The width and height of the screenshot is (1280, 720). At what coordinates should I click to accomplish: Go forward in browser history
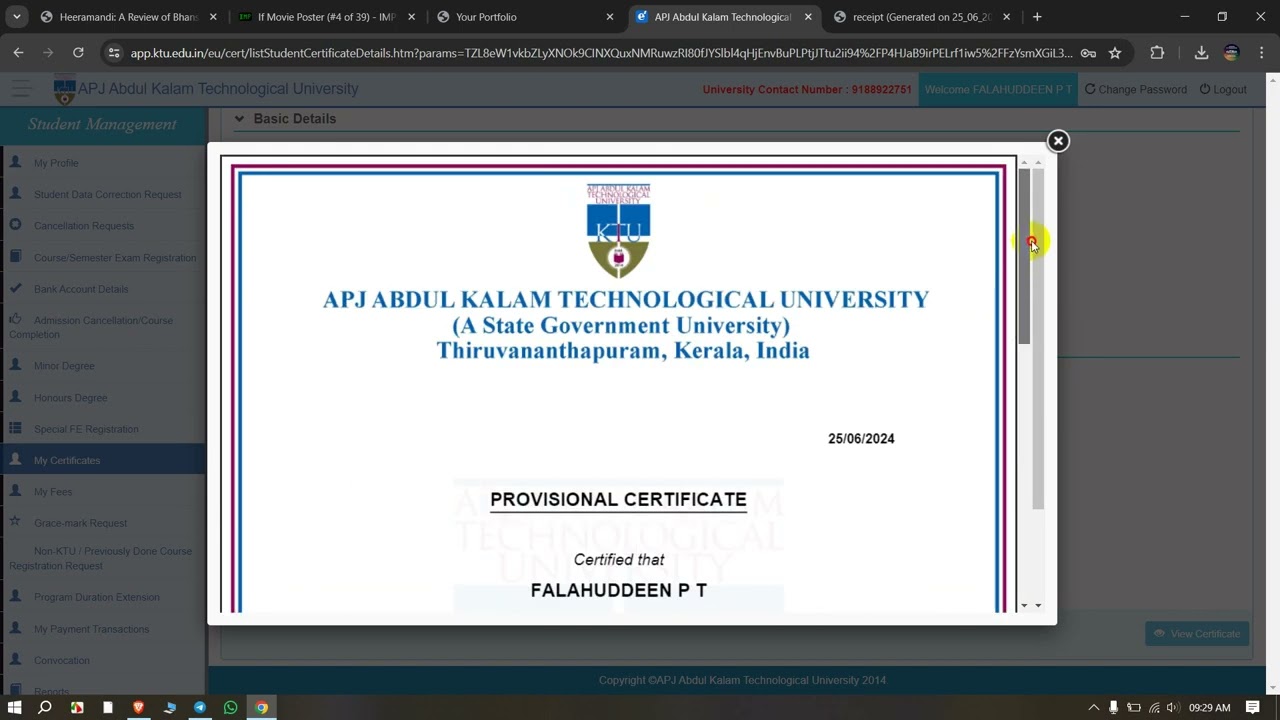pos(48,53)
